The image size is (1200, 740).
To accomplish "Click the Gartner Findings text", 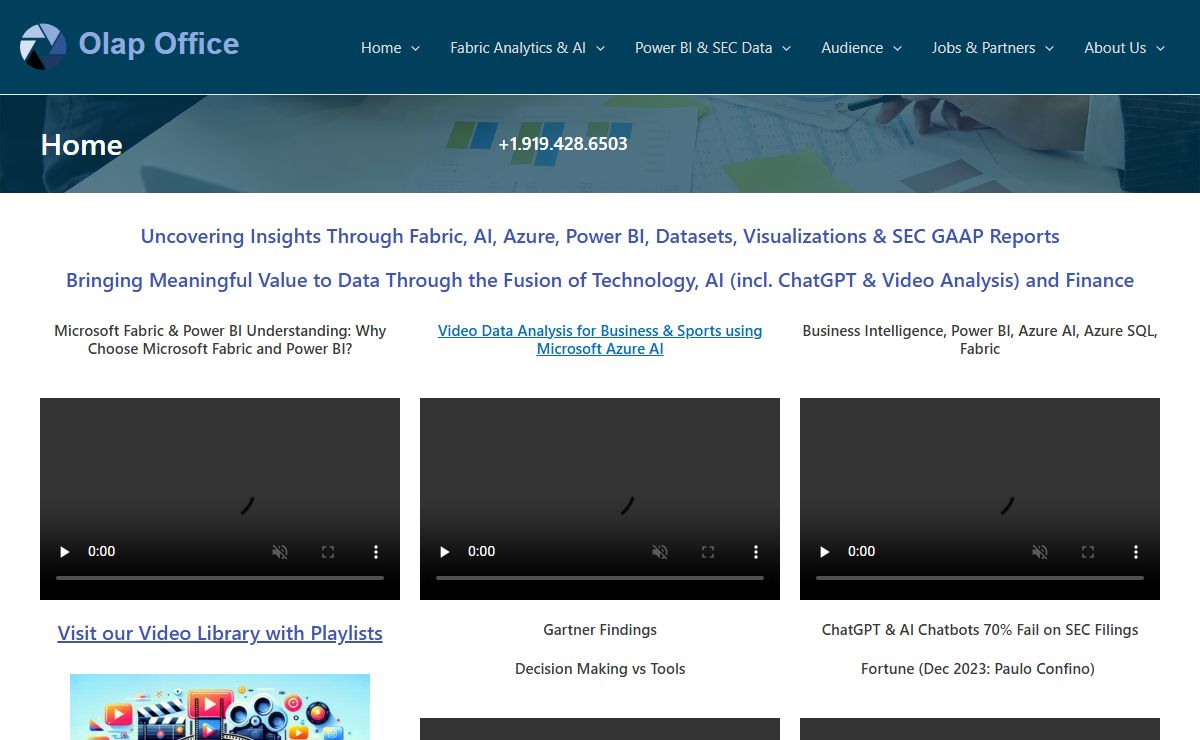I will pyautogui.click(x=600, y=630).
